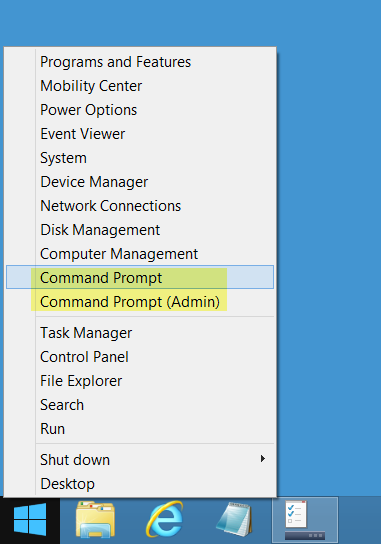
Task: Open Programs and Features
Action: [x=115, y=62]
